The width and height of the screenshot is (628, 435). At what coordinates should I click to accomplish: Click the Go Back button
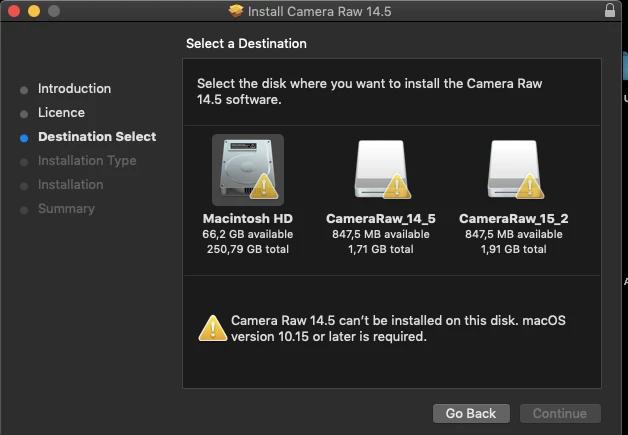(471, 413)
